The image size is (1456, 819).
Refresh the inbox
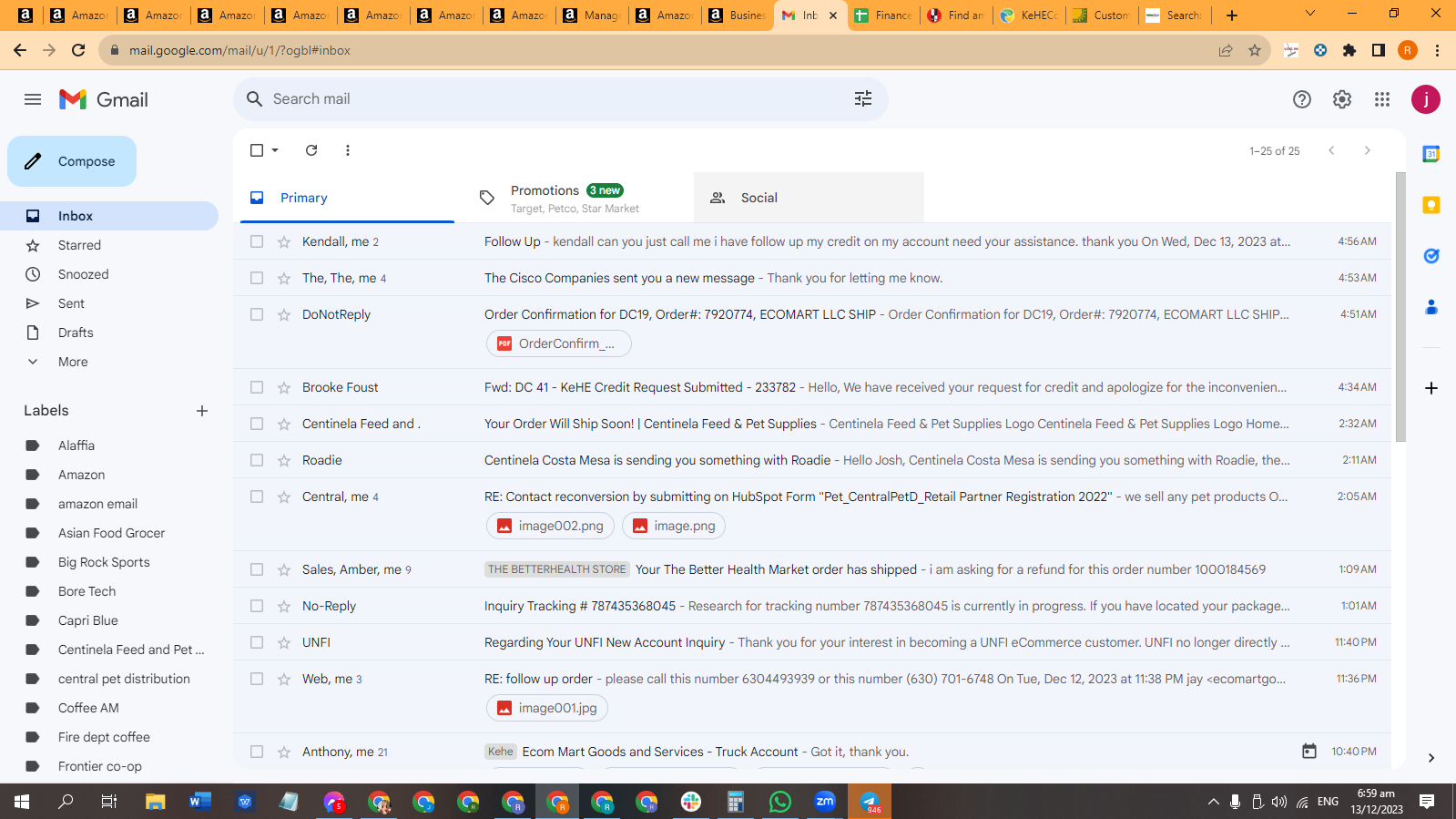click(311, 150)
